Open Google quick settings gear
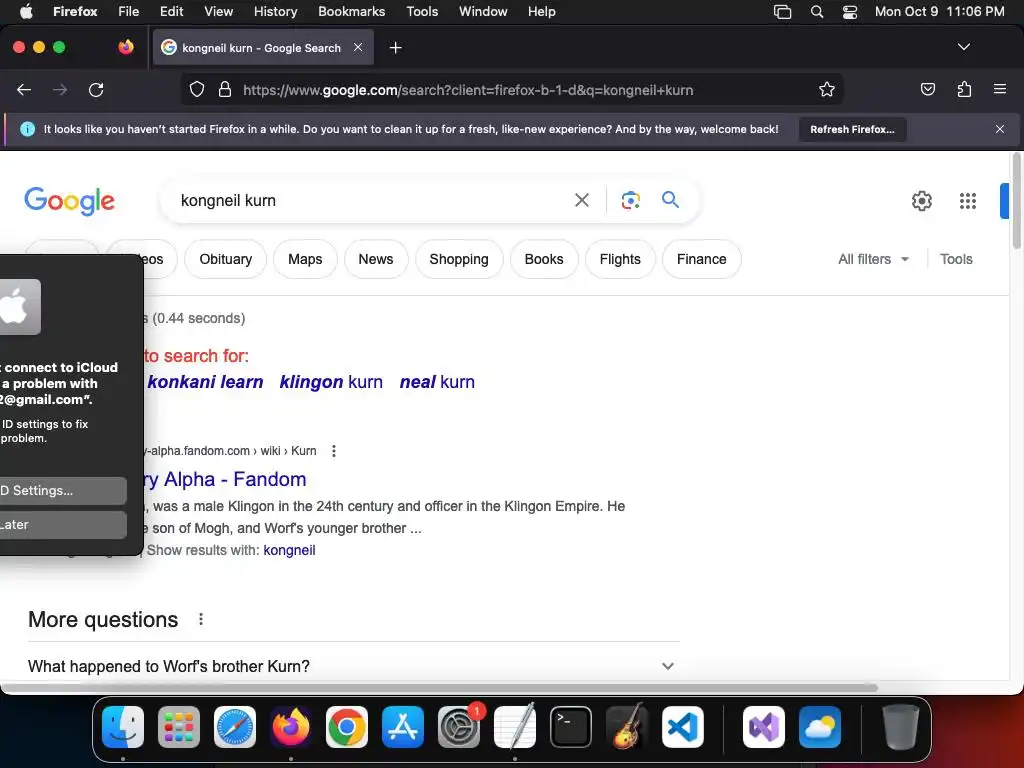Viewport: 1024px width, 768px height. point(921,200)
